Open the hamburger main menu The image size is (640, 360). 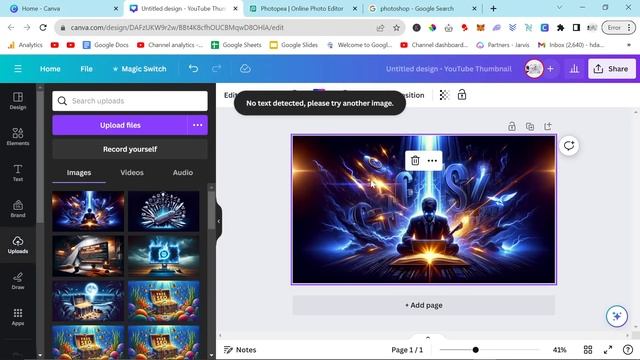(18, 69)
